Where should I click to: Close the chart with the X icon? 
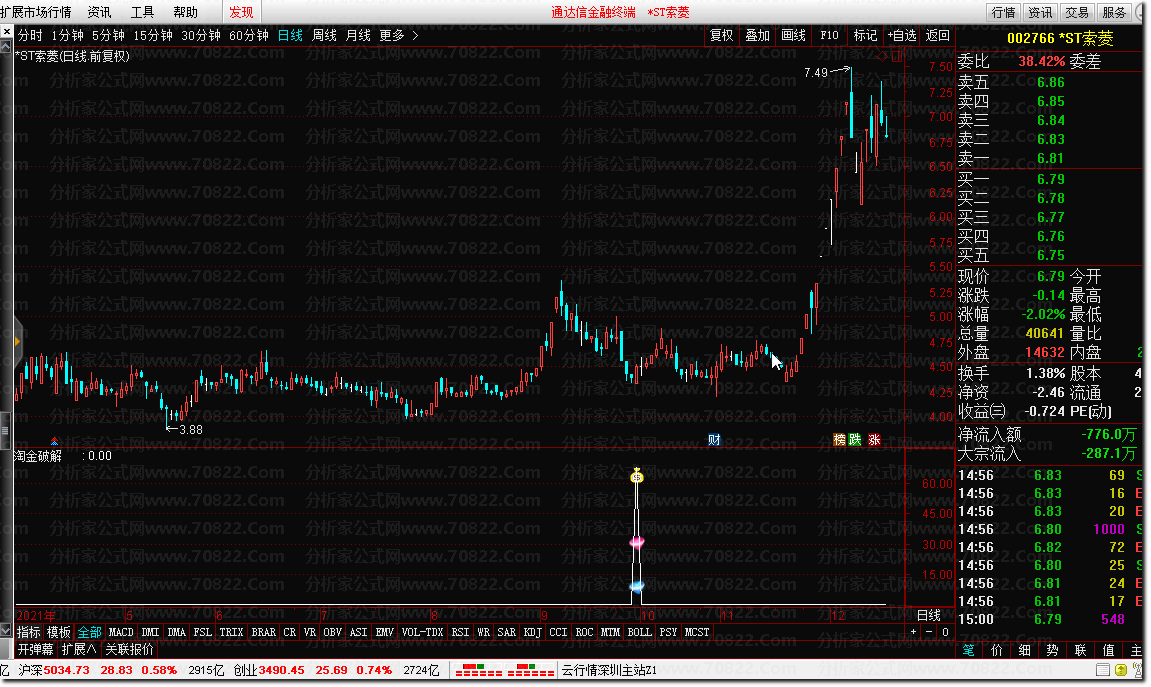point(7,32)
